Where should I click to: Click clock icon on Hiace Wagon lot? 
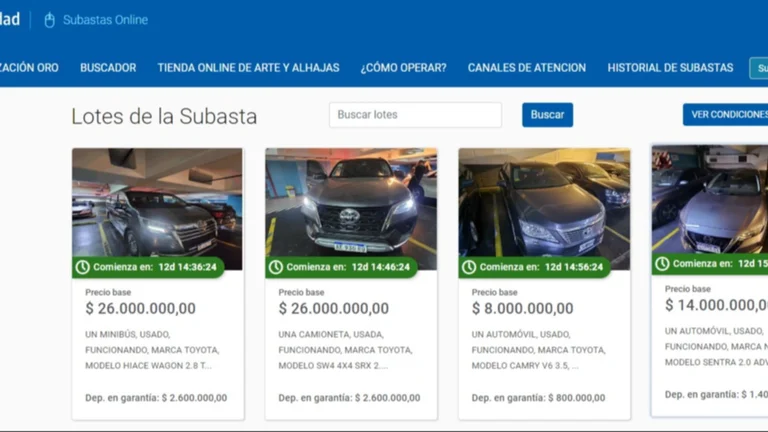coord(82,267)
